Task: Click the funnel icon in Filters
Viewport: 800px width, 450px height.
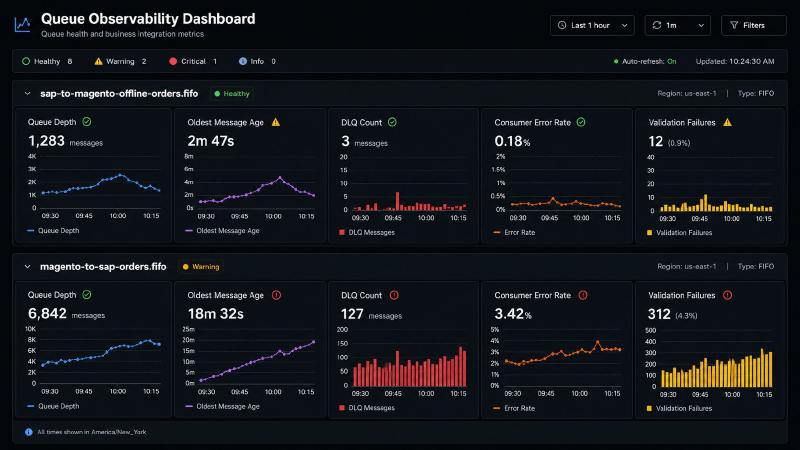Action: click(x=734, y=25)
